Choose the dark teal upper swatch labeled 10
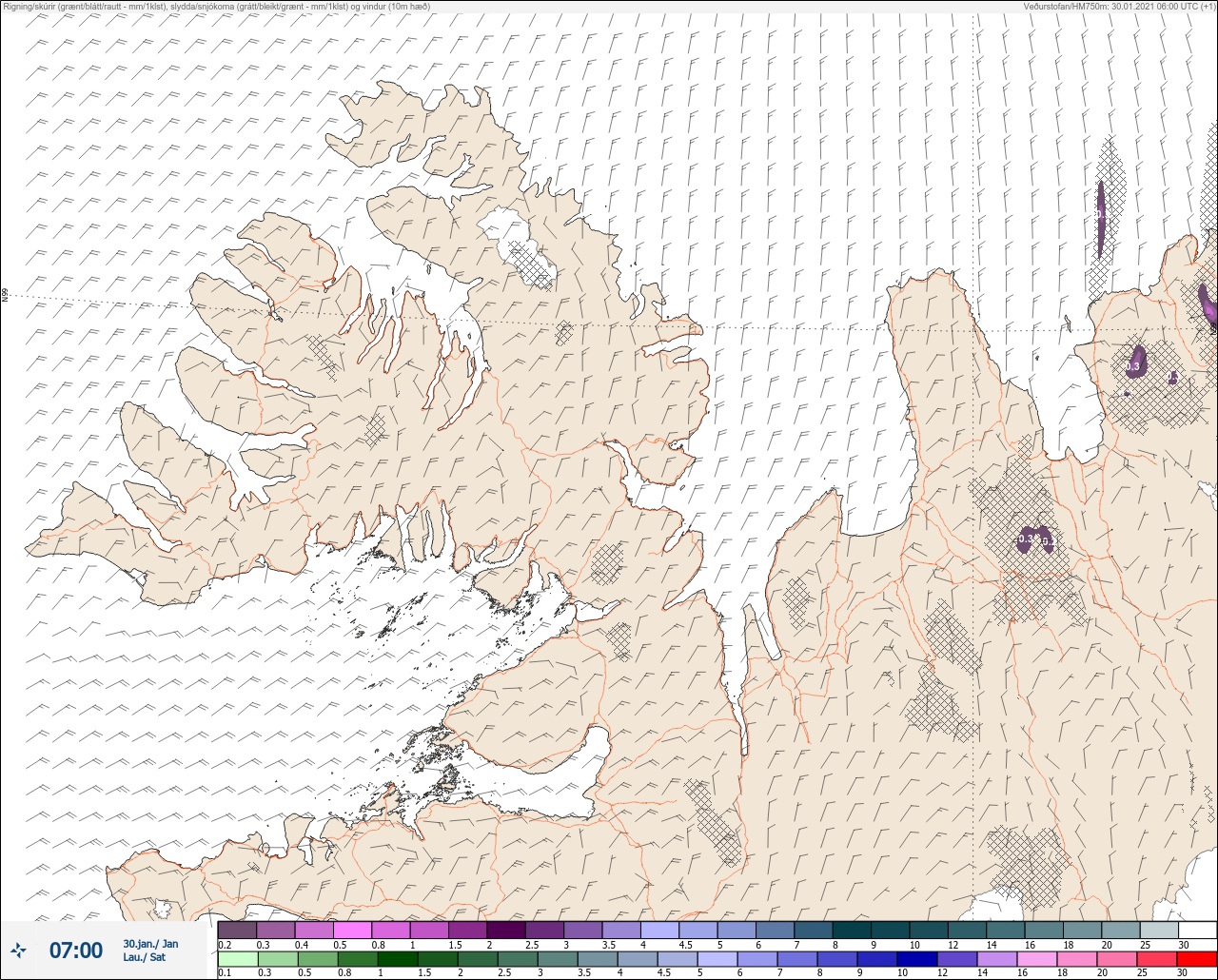 click(928, 930)
